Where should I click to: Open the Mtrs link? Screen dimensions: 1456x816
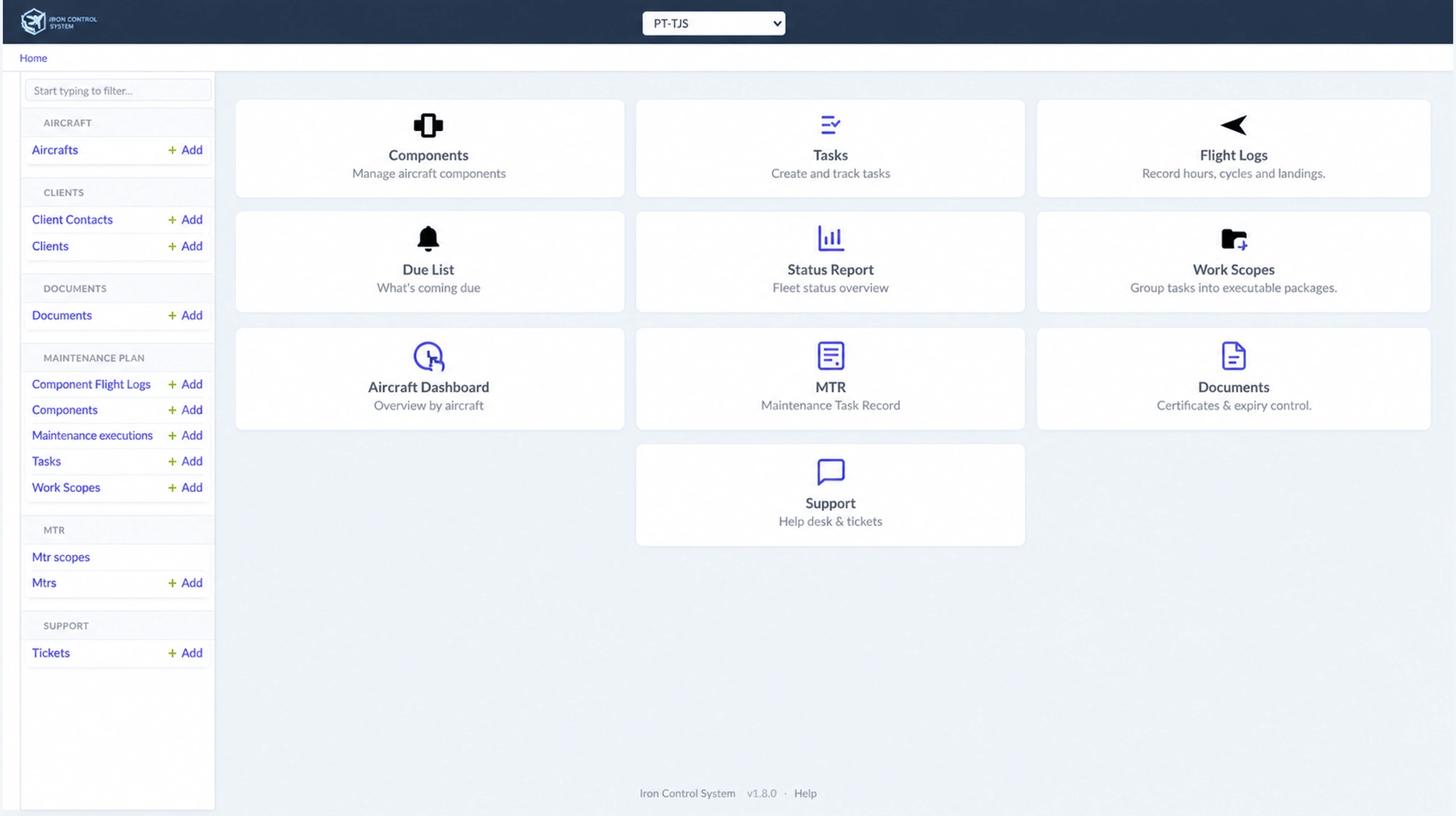tap(44, 583)
